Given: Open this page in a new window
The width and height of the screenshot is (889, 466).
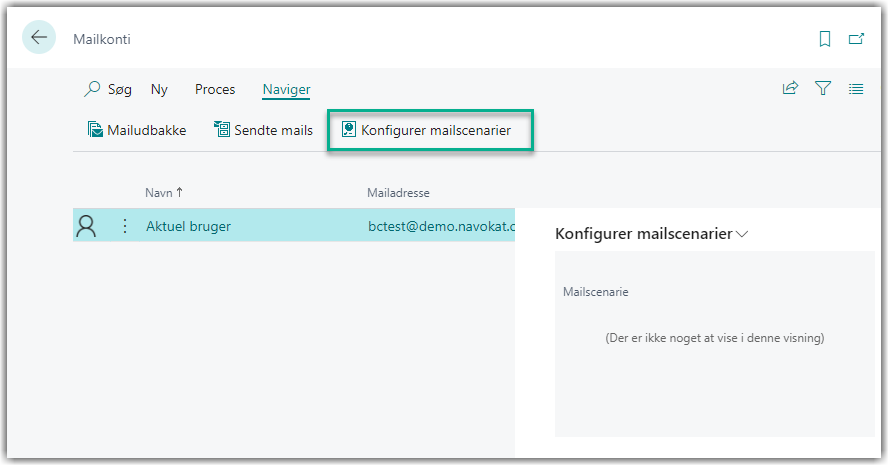Looking at the screenshot, I should pyautogui.click(x=856, y=39).
